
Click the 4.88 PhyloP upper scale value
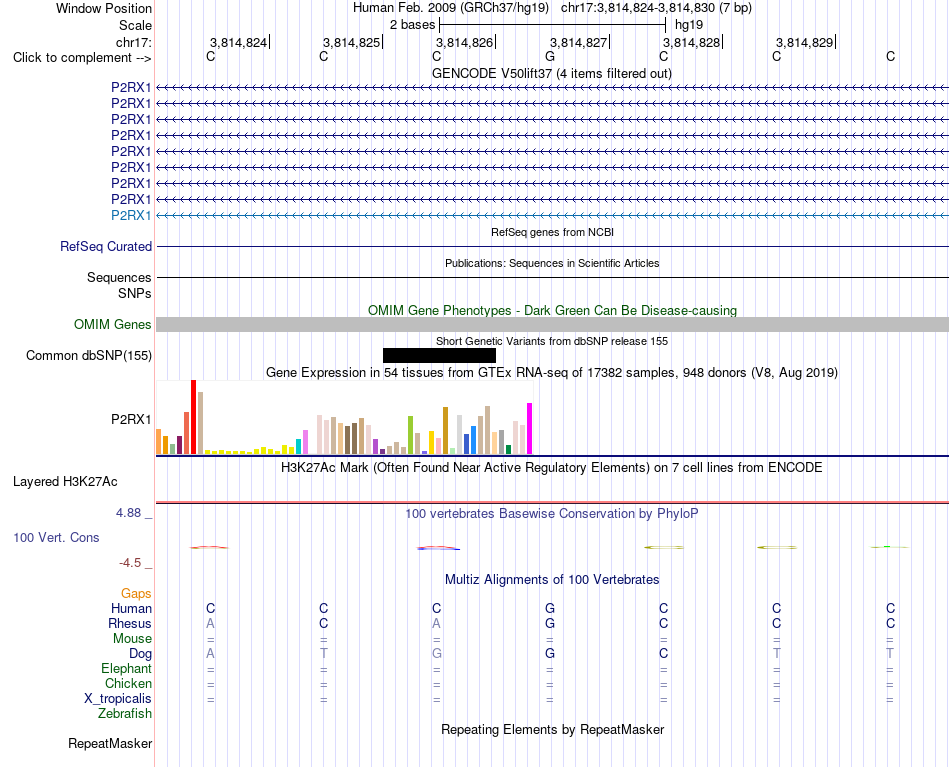(128, 513)
